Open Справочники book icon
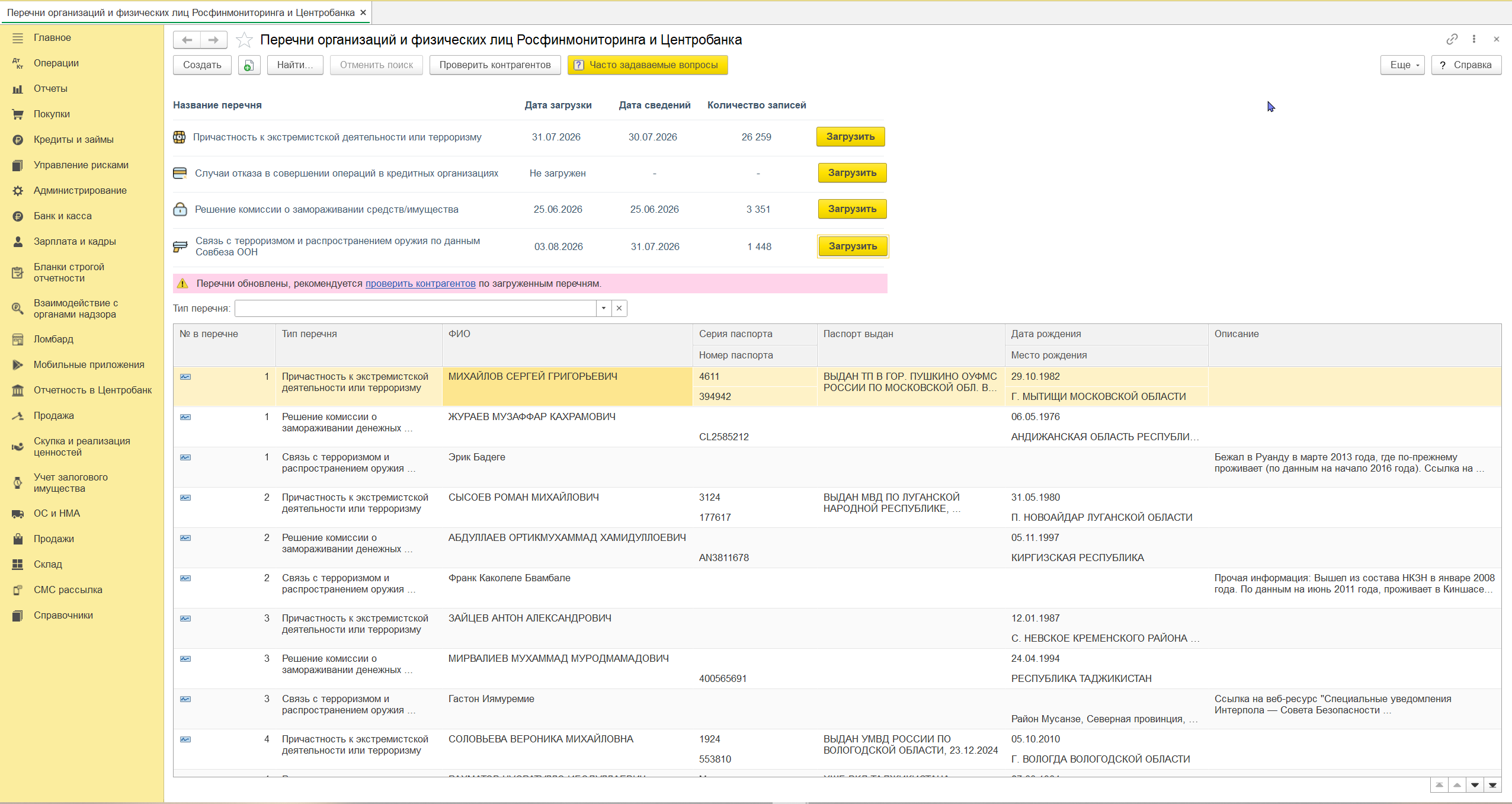Screen dimensions: 1512x804 [18, 616]
